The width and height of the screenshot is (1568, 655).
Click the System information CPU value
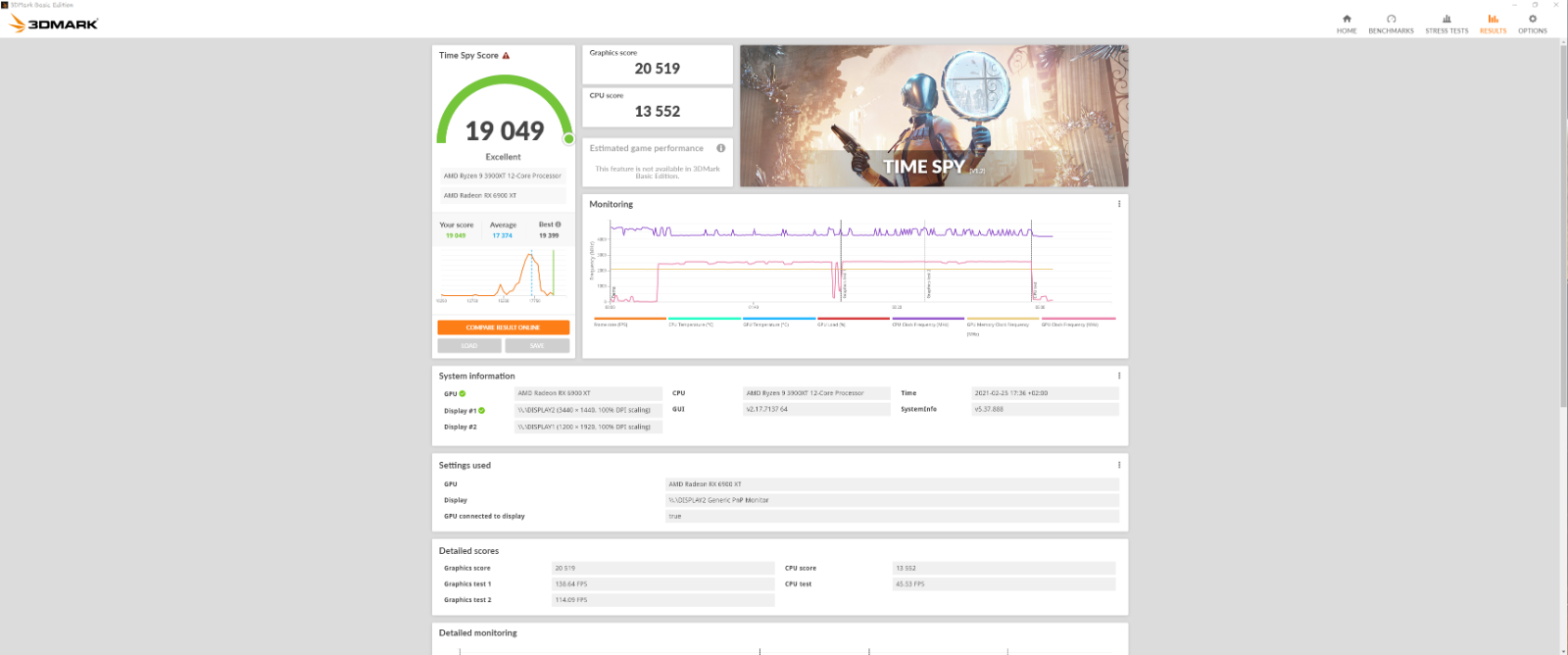pos(816,393)
